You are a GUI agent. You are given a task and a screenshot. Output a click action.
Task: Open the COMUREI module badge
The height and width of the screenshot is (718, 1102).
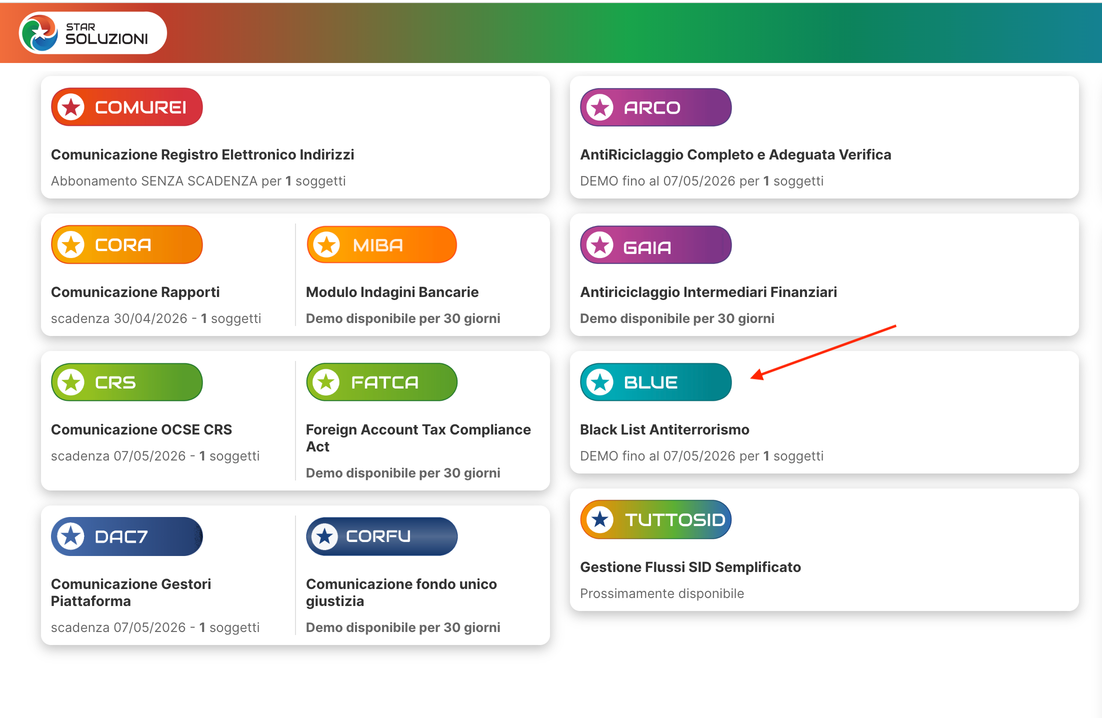point(127,107)
